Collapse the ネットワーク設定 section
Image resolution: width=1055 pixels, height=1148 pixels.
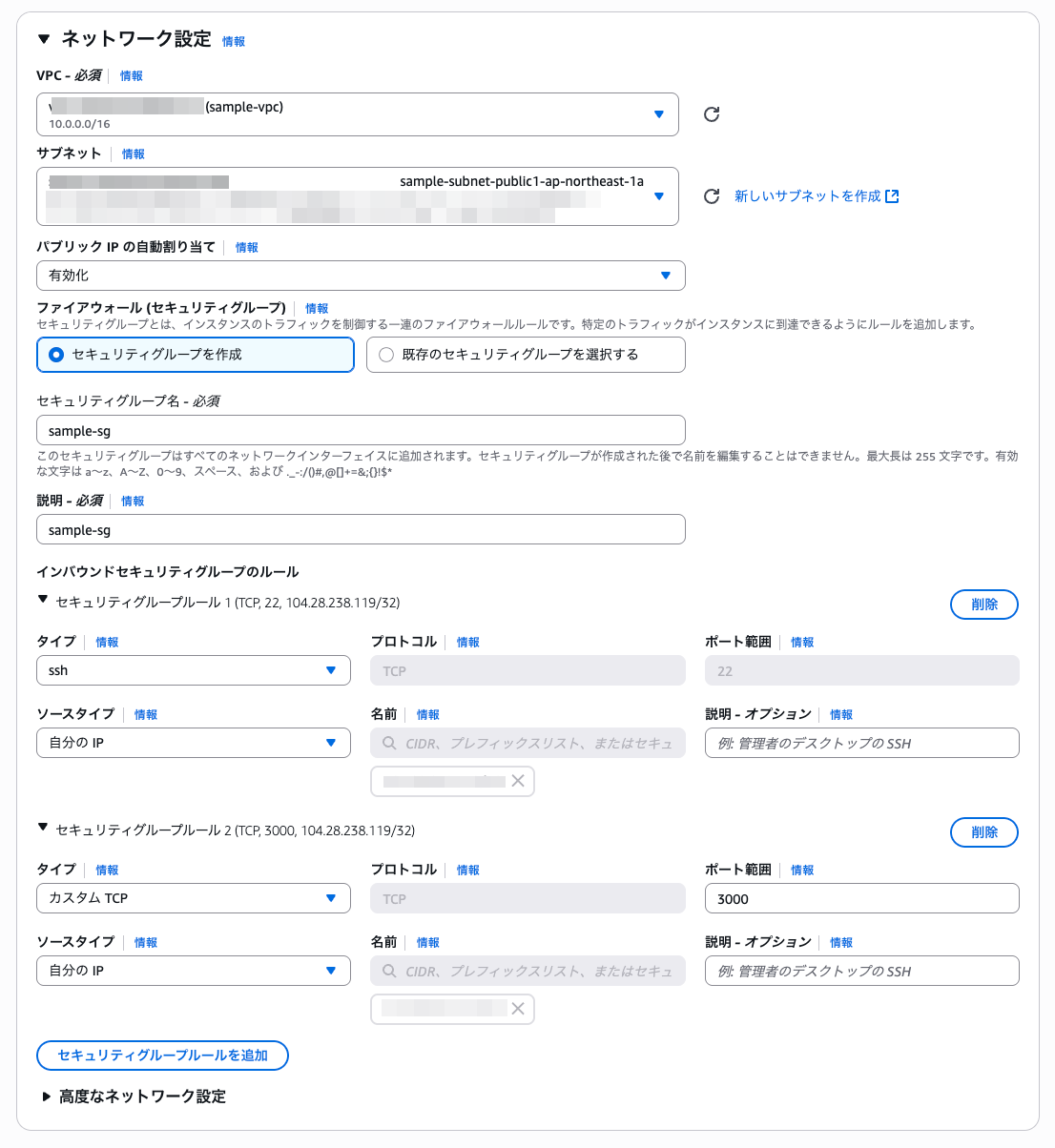[x=43, y=39]
